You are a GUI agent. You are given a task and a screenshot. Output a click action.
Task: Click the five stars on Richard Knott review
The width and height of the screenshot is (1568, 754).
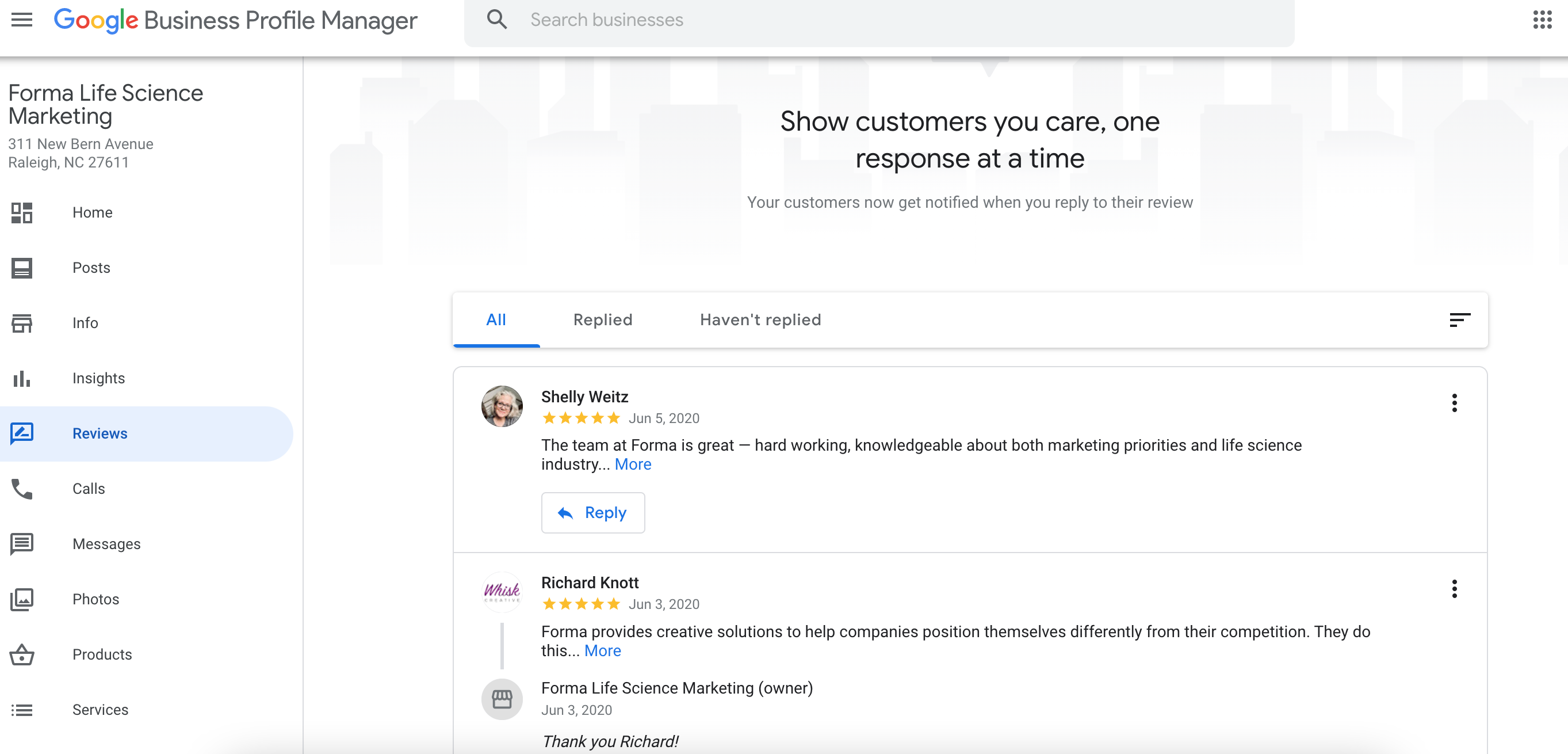pyautogui.click(x=581, y=604)
